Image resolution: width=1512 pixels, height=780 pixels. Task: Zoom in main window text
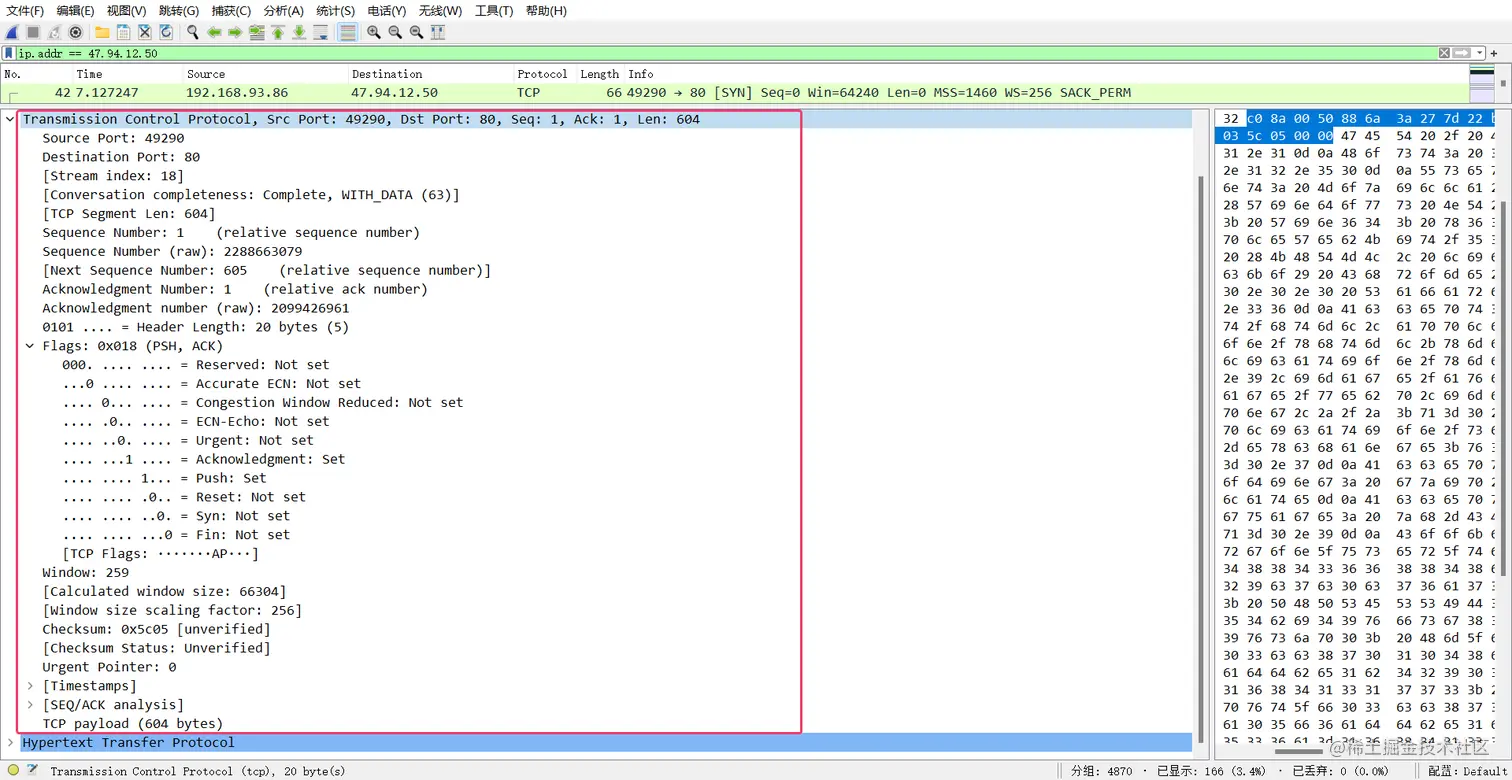pyautogui.click(x=373, y=32)
